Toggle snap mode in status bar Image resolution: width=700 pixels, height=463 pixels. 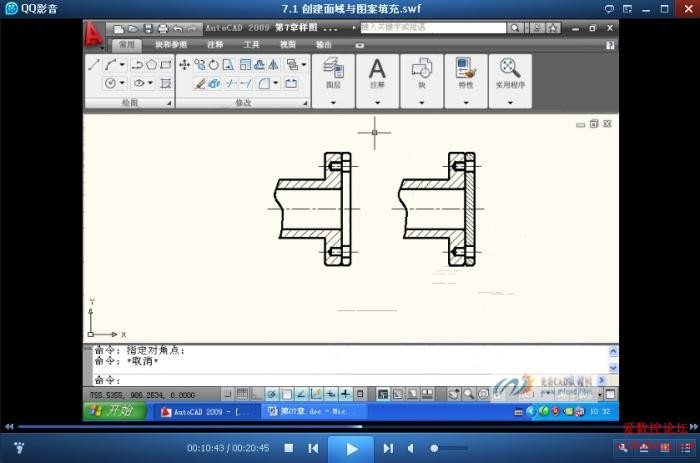[228, 394]
